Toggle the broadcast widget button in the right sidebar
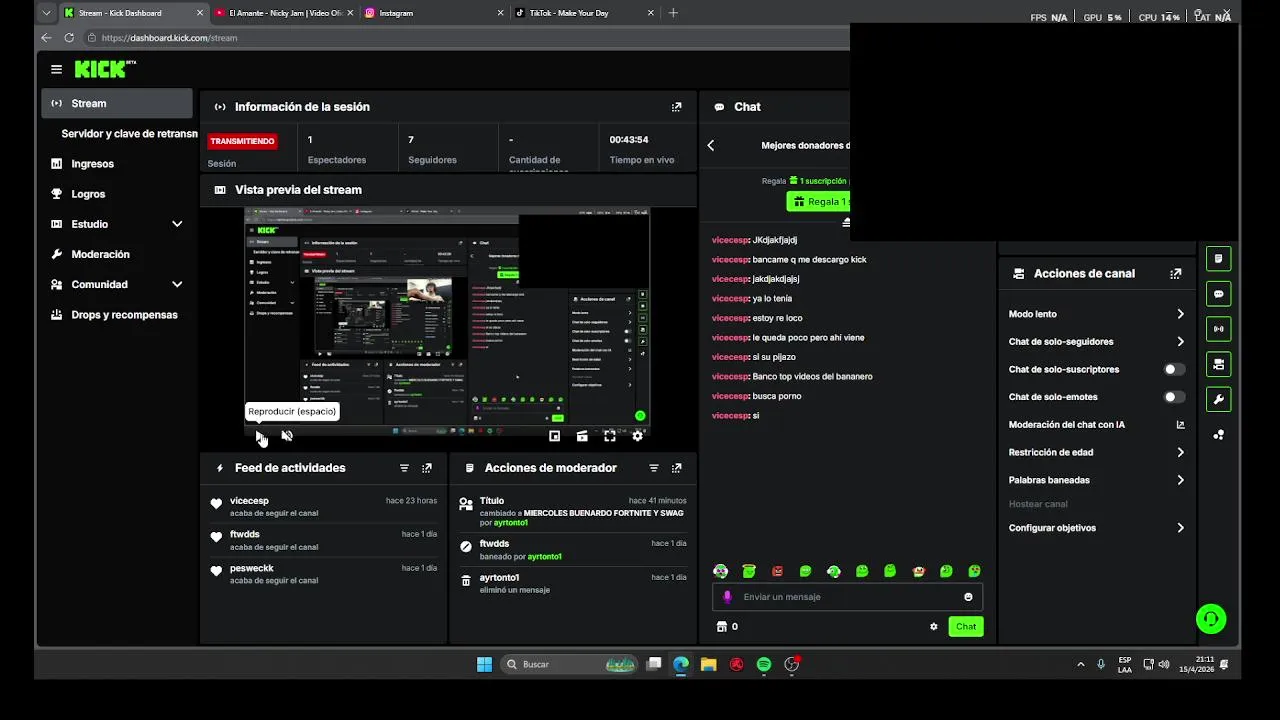Image resolution: width=1280 pixels, height=720 pixels. [x=1218, y=329]
